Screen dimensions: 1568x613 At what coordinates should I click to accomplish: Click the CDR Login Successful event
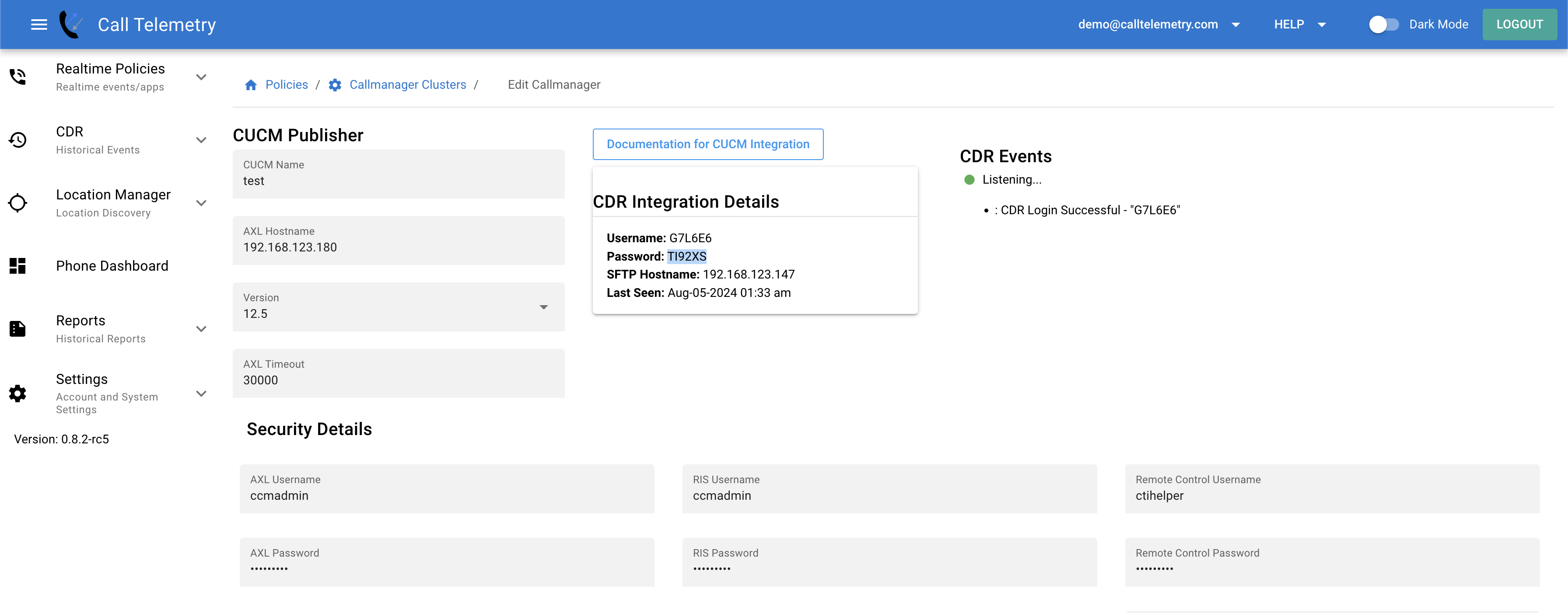coord(1087,210)
